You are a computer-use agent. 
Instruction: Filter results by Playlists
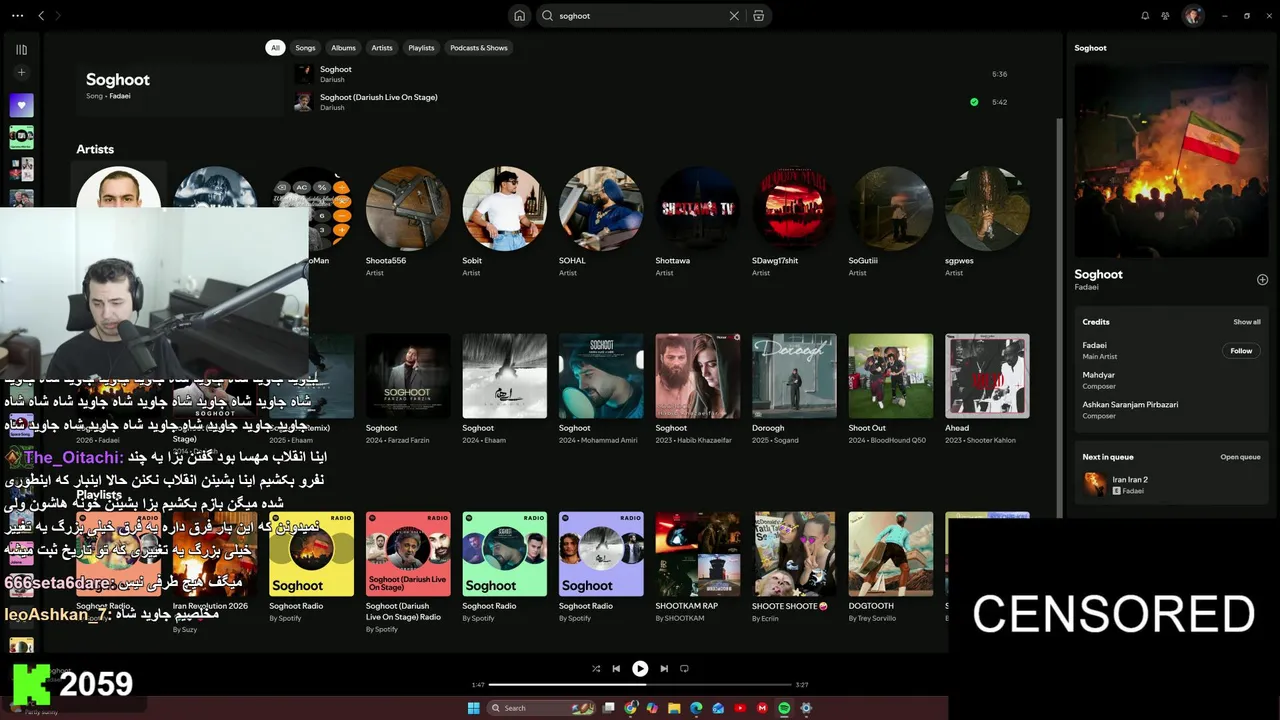point(421,48)
